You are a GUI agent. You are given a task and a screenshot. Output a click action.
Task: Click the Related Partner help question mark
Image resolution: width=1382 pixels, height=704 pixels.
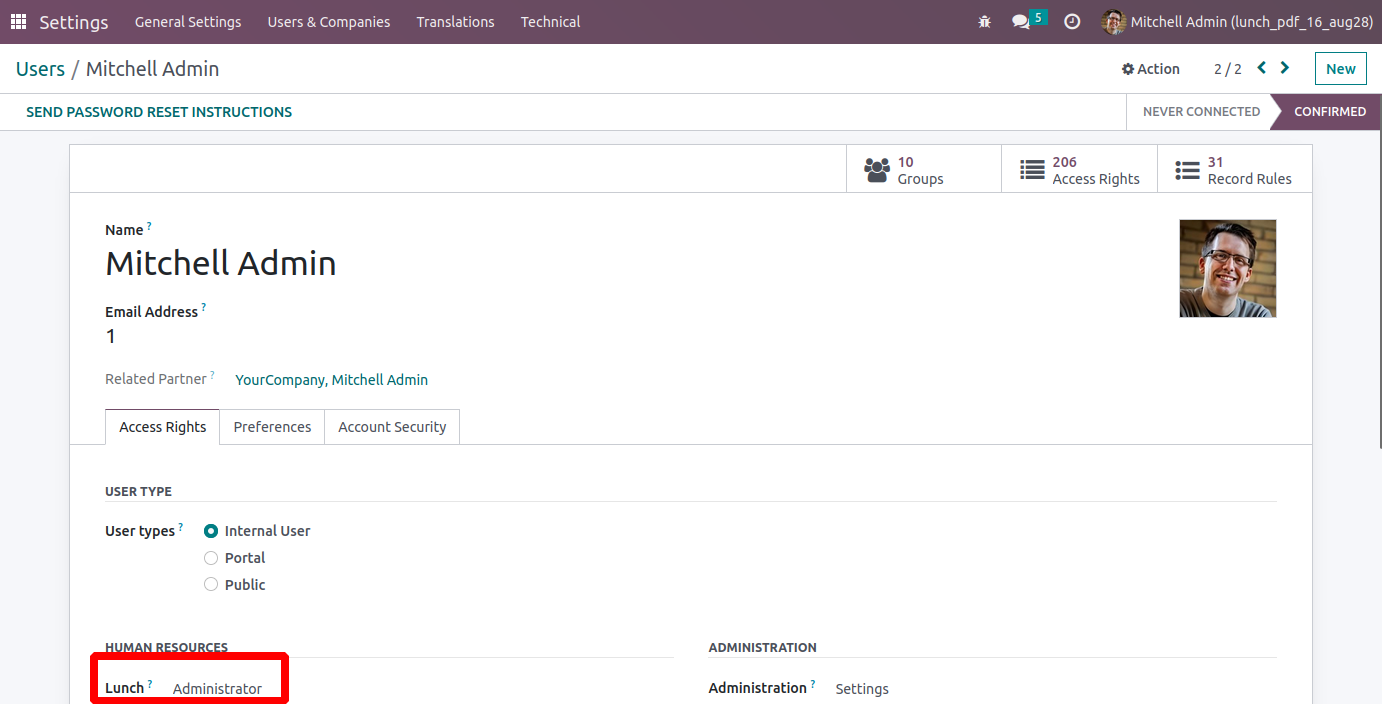212,375
